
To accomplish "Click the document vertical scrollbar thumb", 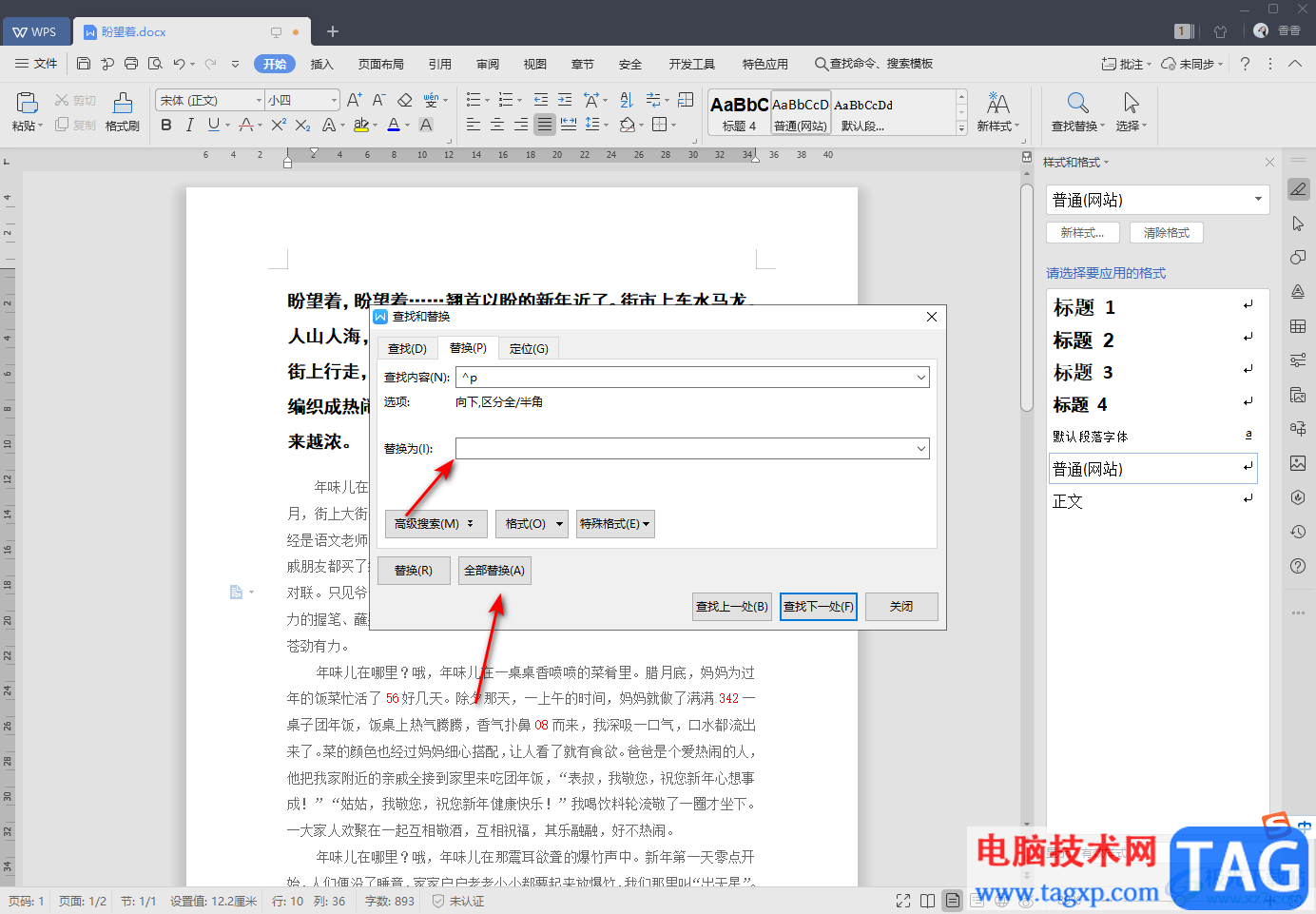I will pyautogui.click(x=1026, y=297).
